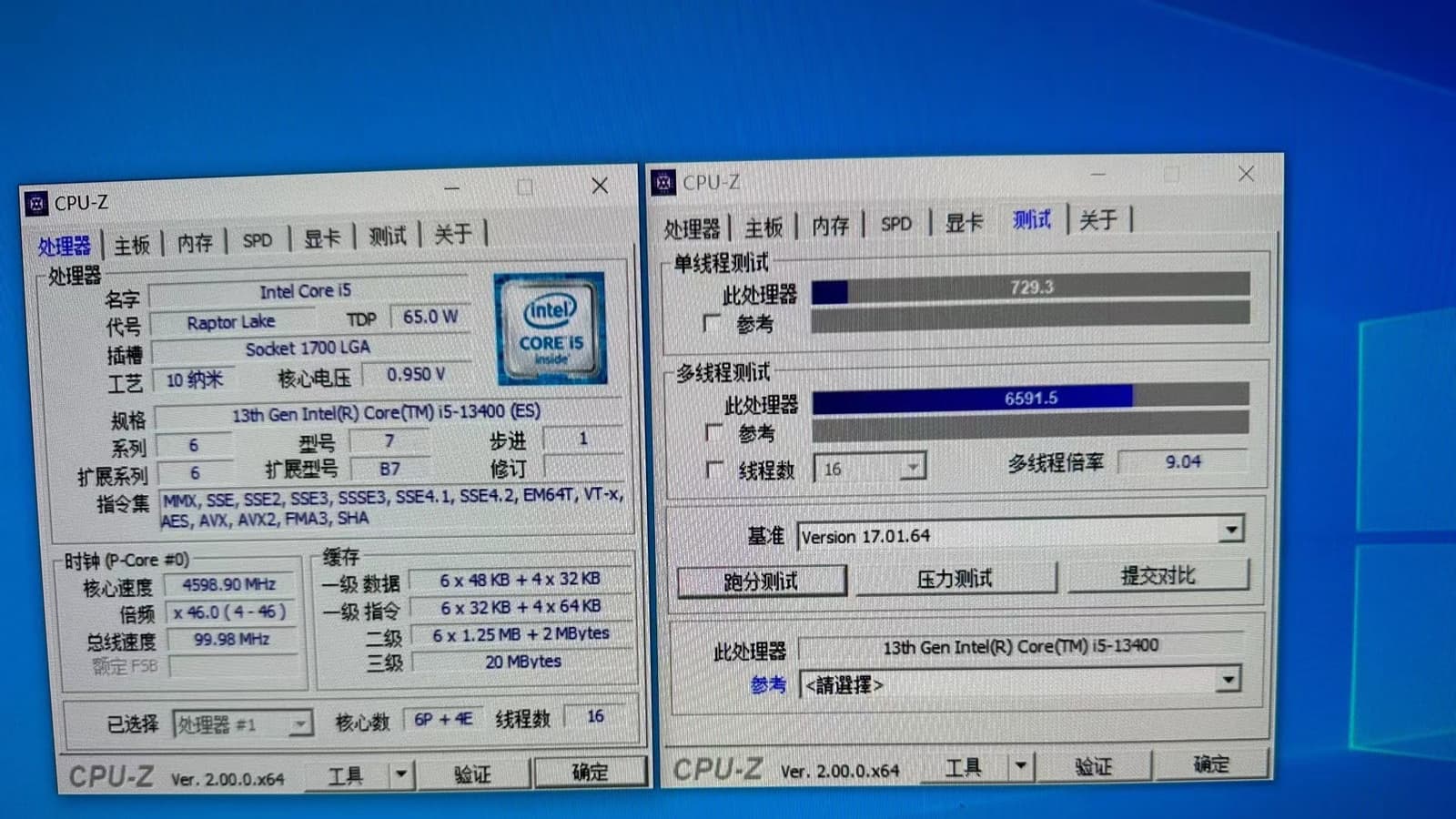Click the 核心数 value 6P + 4E

(442, 719)
